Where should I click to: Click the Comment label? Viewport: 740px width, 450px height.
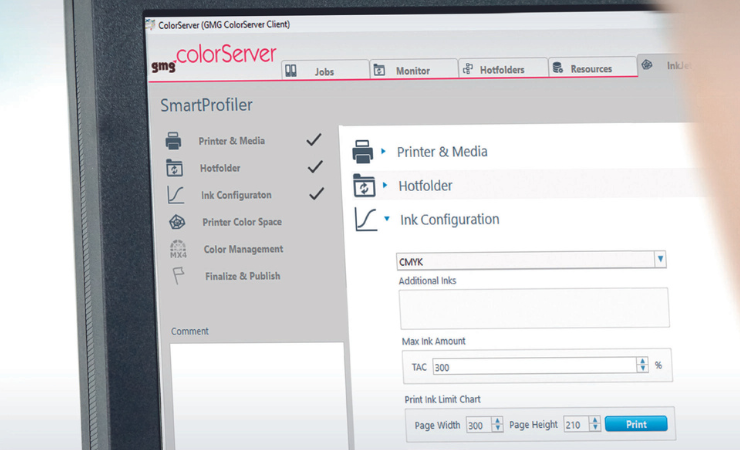(190, 331)
